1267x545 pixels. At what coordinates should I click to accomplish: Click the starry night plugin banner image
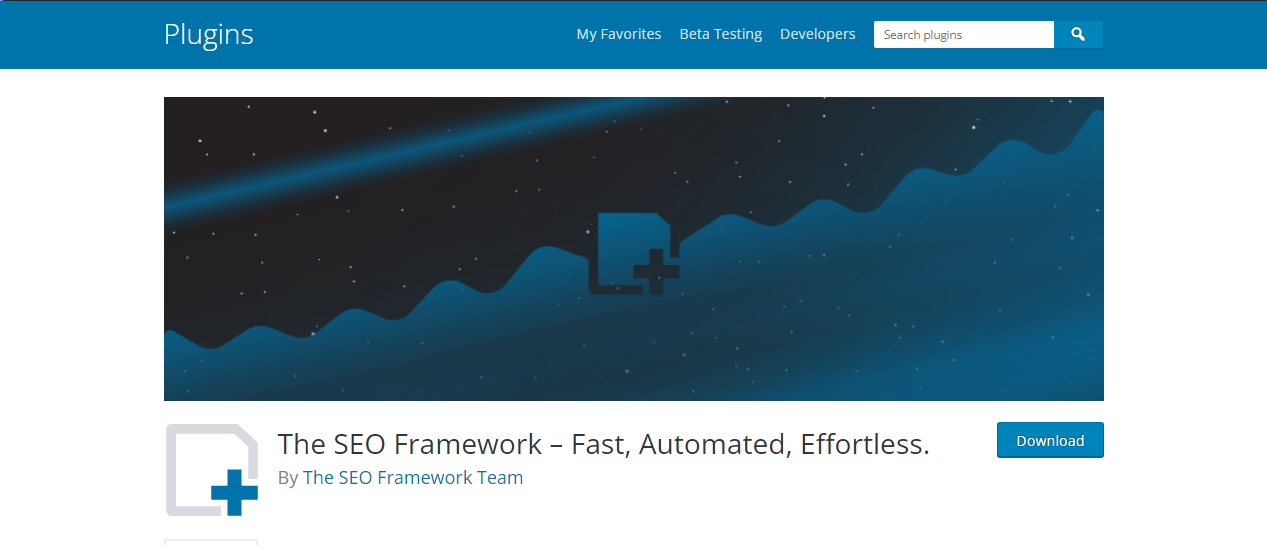[x=634, y=249]
